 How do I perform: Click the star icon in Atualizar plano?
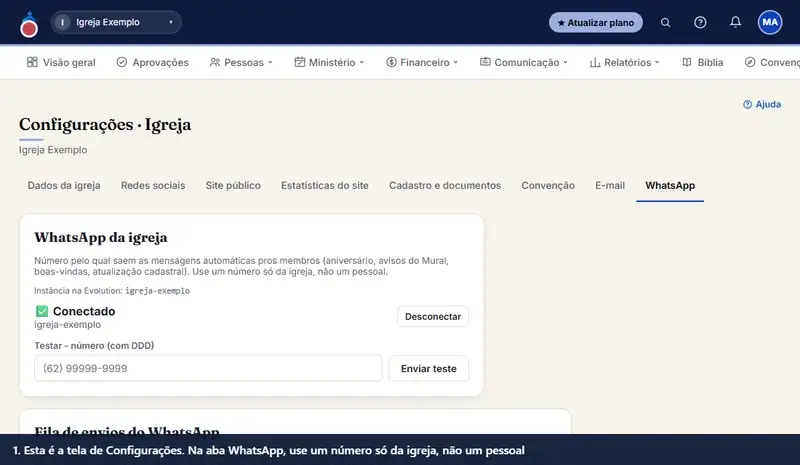pos(561,23)
